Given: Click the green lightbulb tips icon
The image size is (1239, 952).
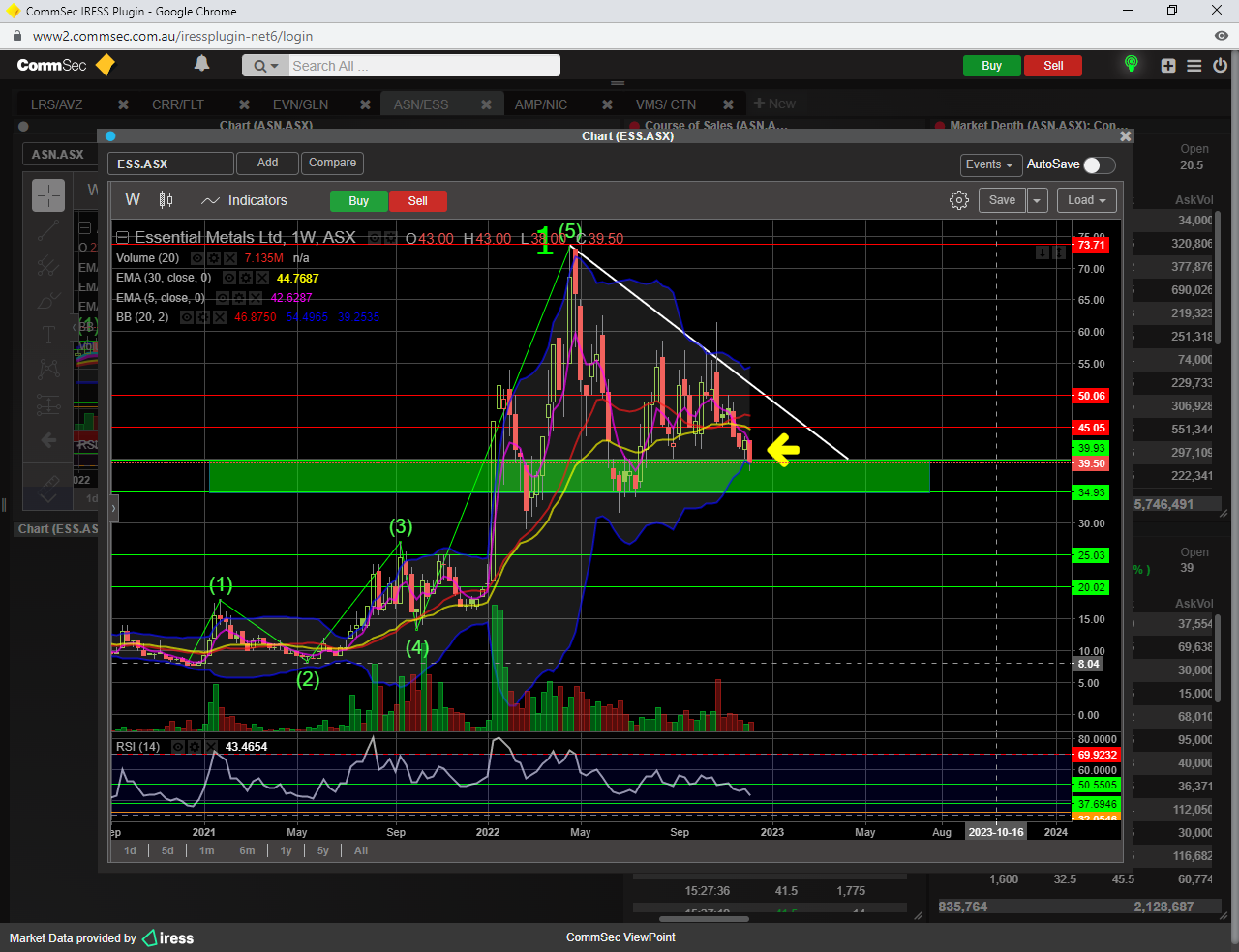Looking at the screenshot, I should (1131, 65).
